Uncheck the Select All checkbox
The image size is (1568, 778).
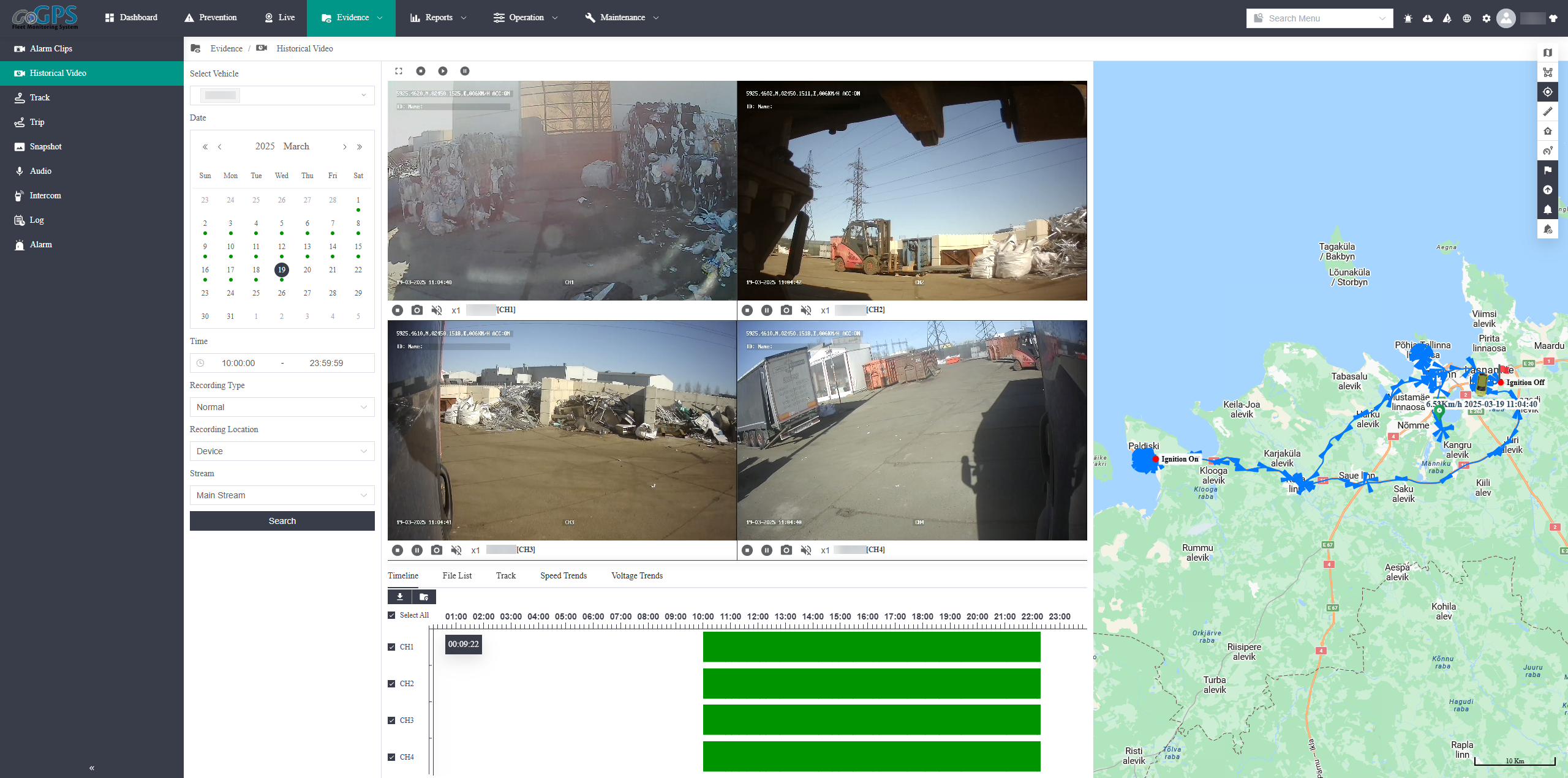tap(392, 615)
